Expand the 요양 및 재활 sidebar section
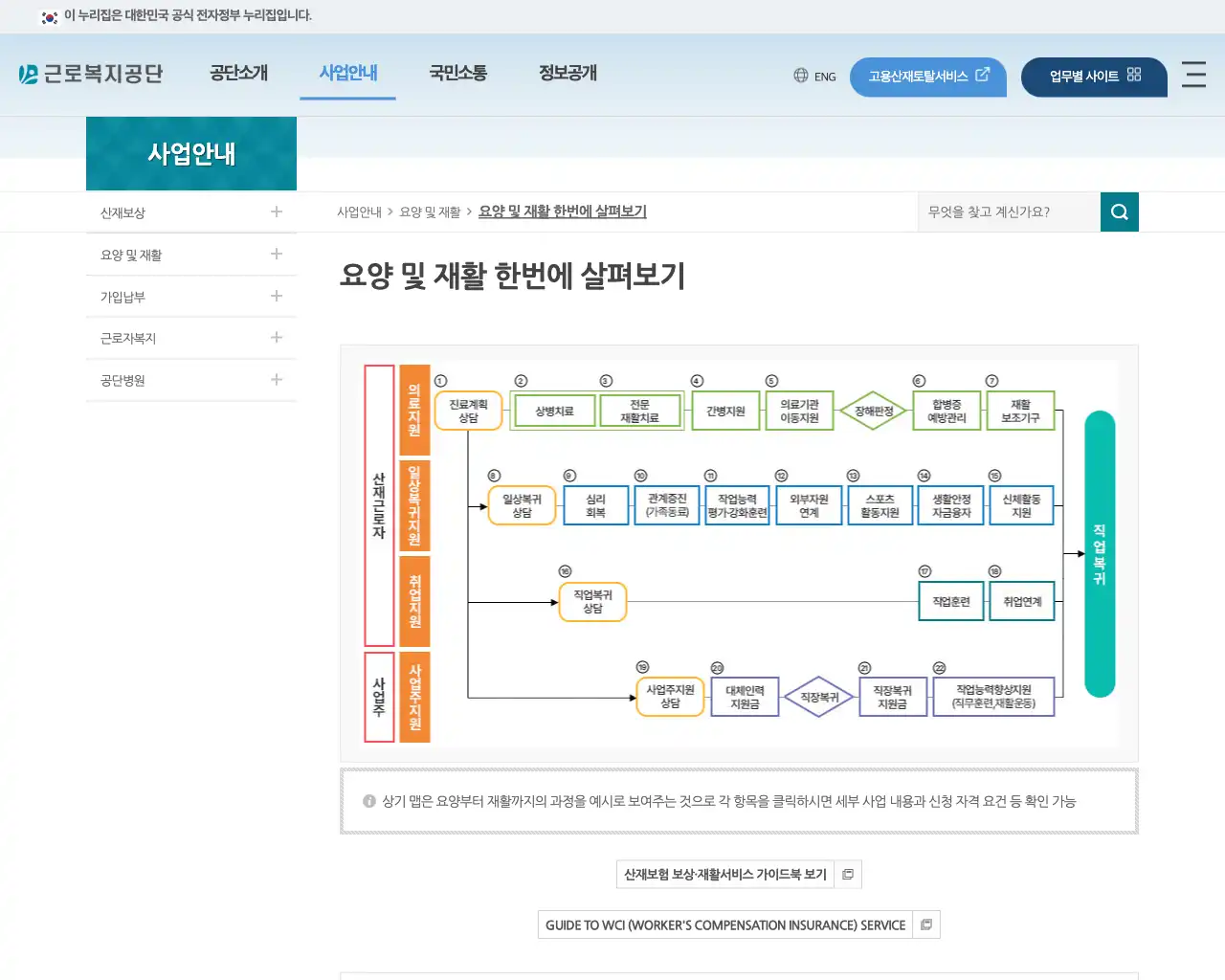Viewport: 1225px width, 980px height. [x=276, y=254]
